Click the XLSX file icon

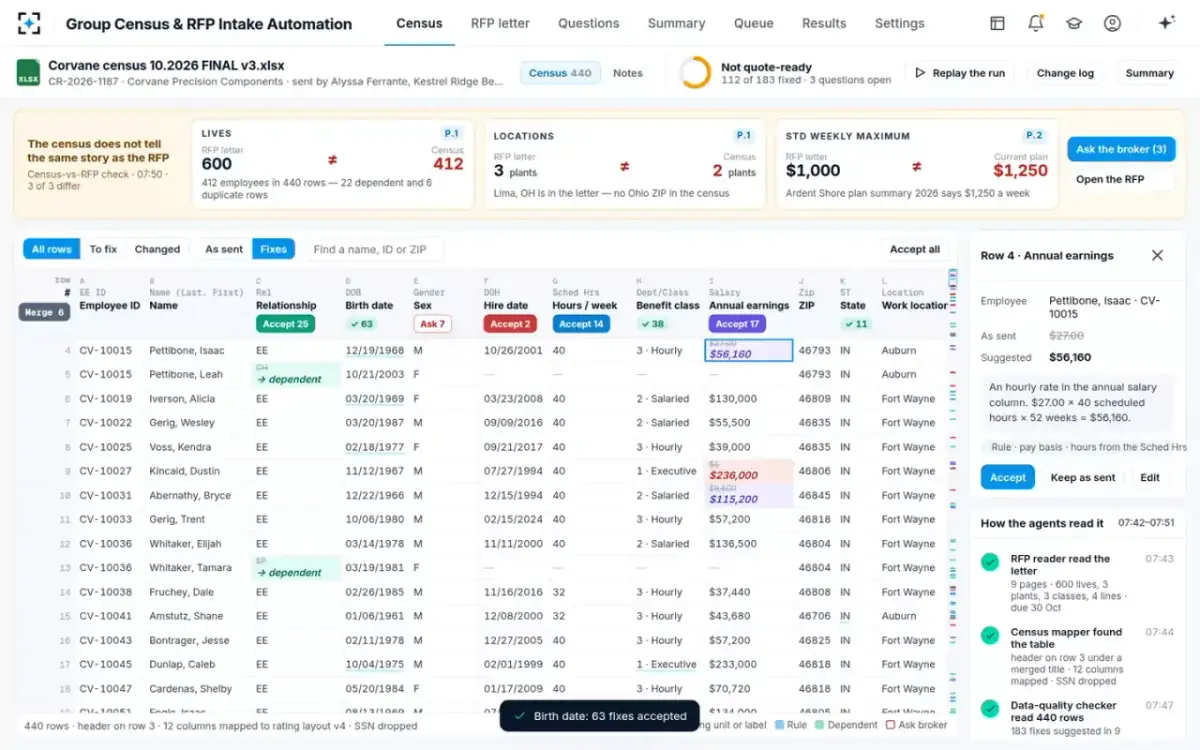click(28, 73)
